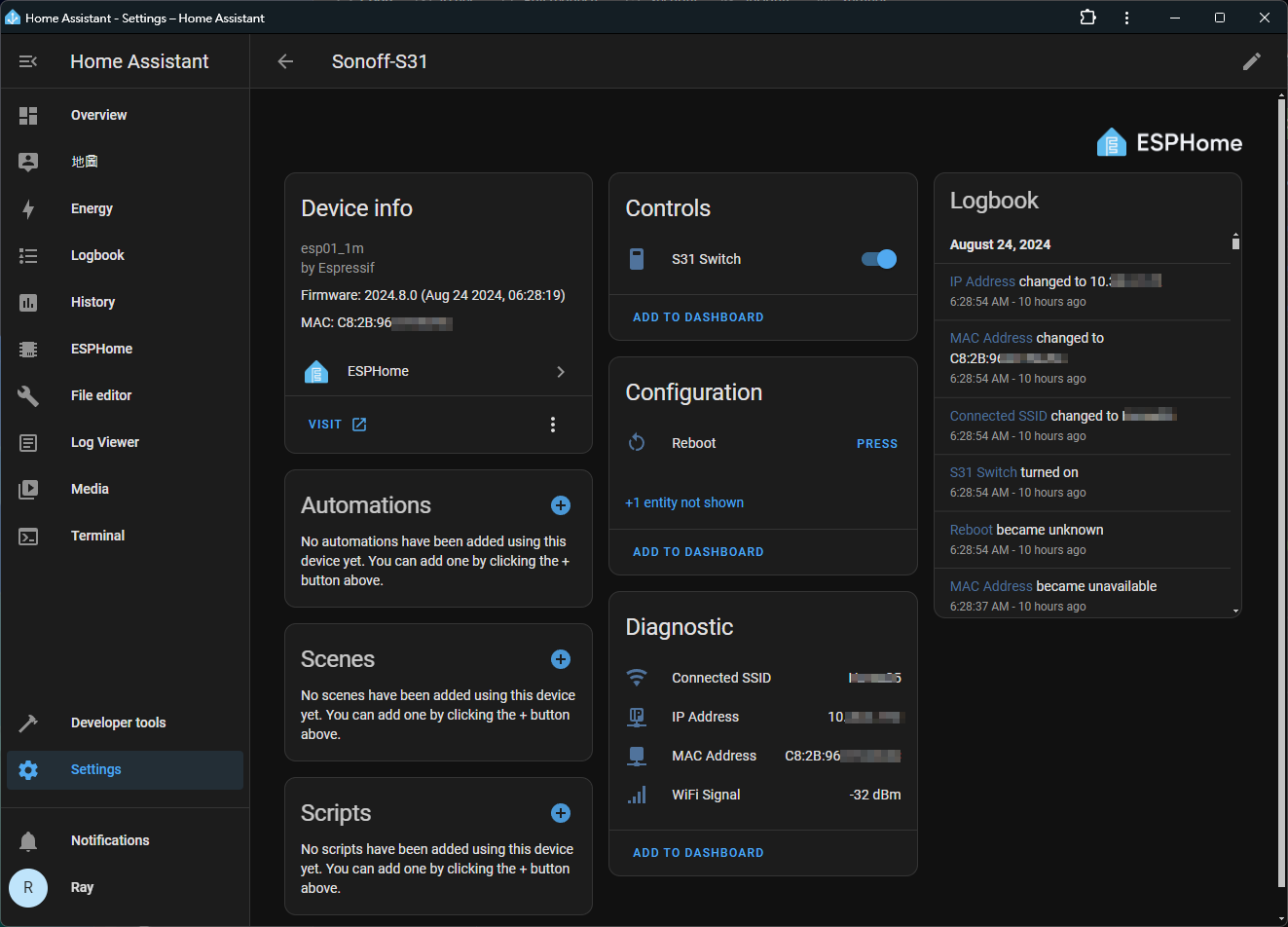Show the +1 entity not shown
1288x927 pixels.
[684, 502]
